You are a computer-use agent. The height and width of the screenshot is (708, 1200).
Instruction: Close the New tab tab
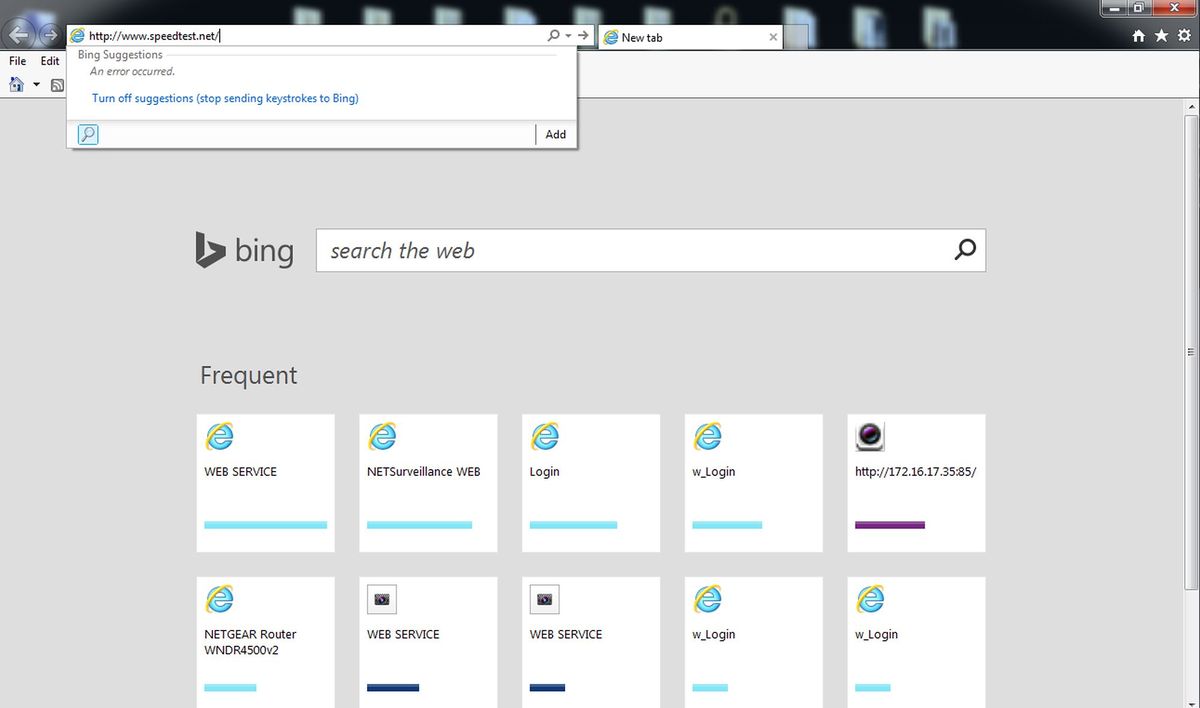pos(773,37)
